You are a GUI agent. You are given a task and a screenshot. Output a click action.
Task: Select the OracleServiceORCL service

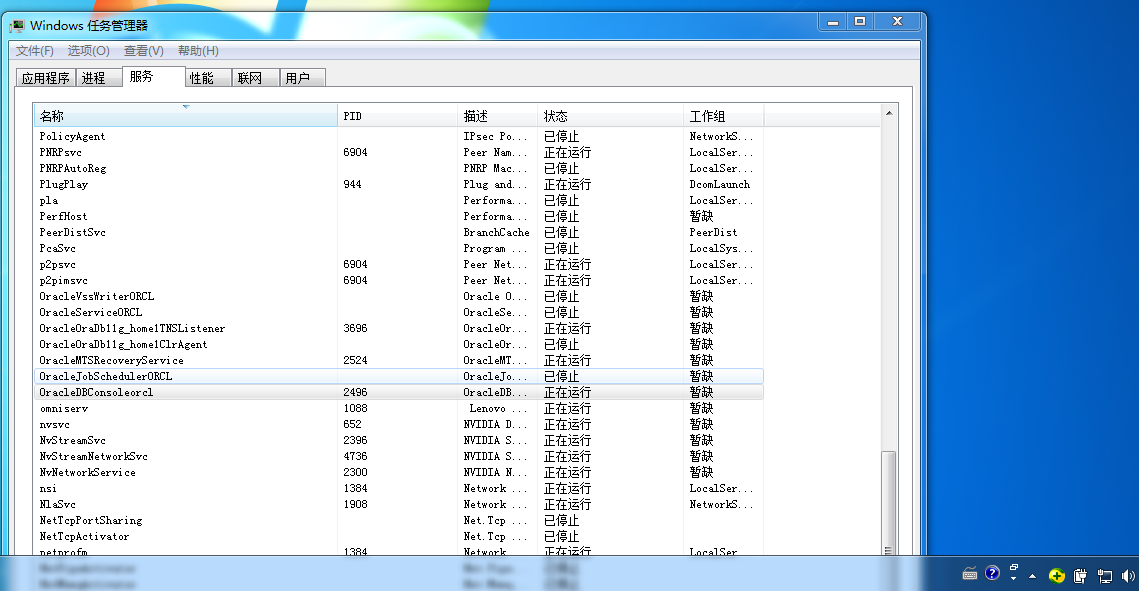[x=91, y=312]
